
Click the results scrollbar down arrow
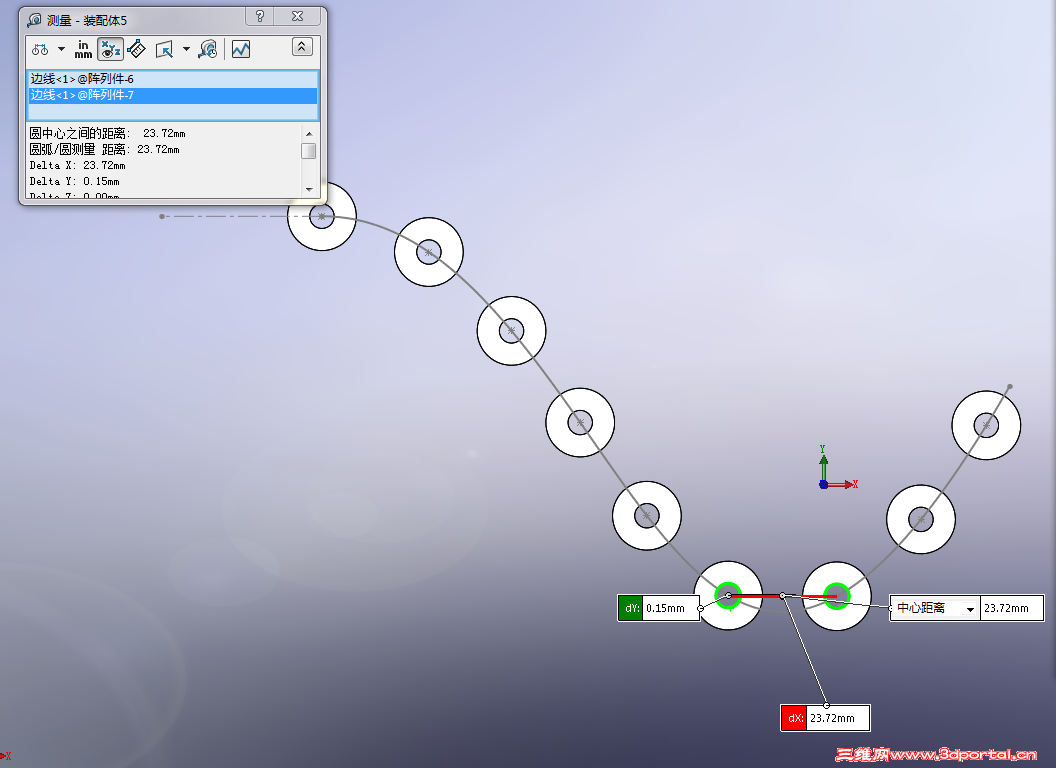pos(309,190)
